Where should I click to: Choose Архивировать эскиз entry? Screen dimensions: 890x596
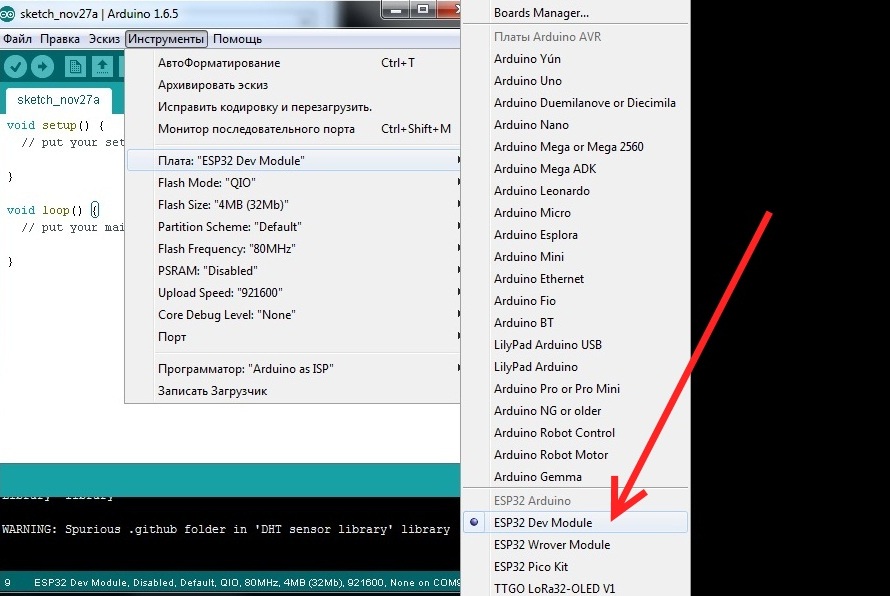tap(293, 85)
